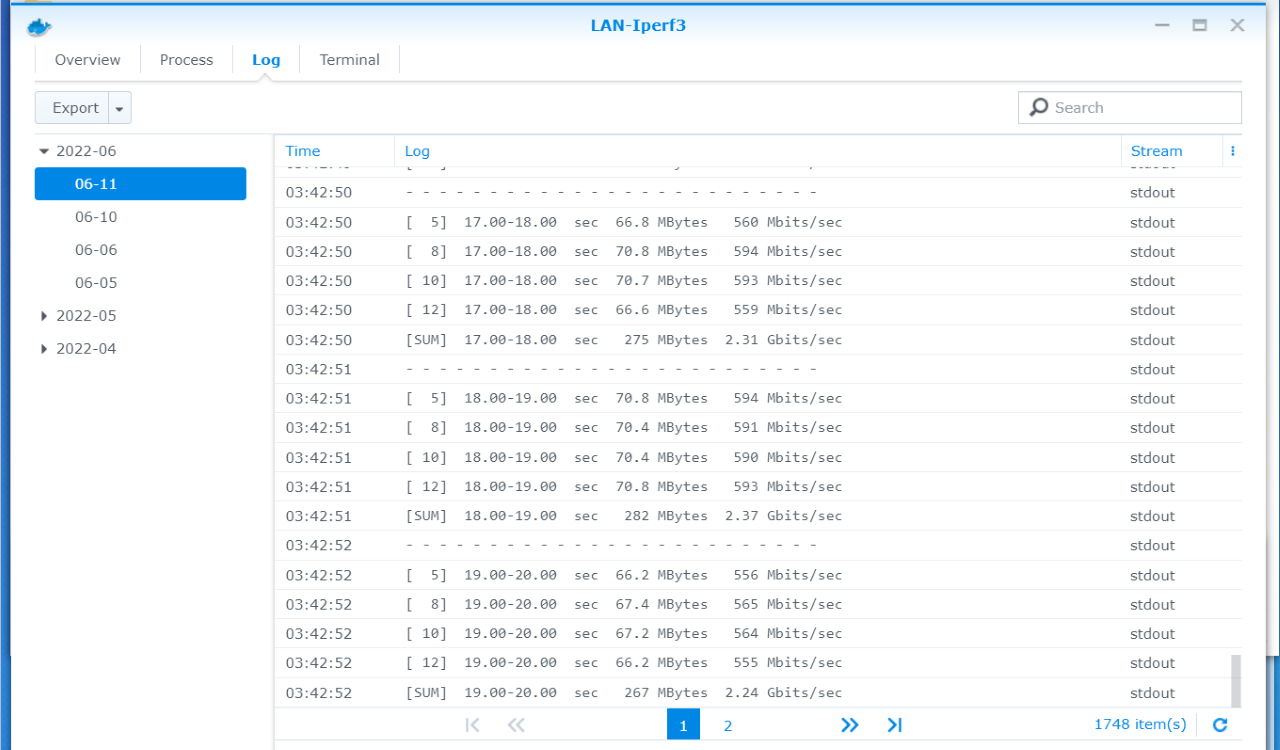
Task: Switch to the Overview tab
Action: click(x=88, y=60)
